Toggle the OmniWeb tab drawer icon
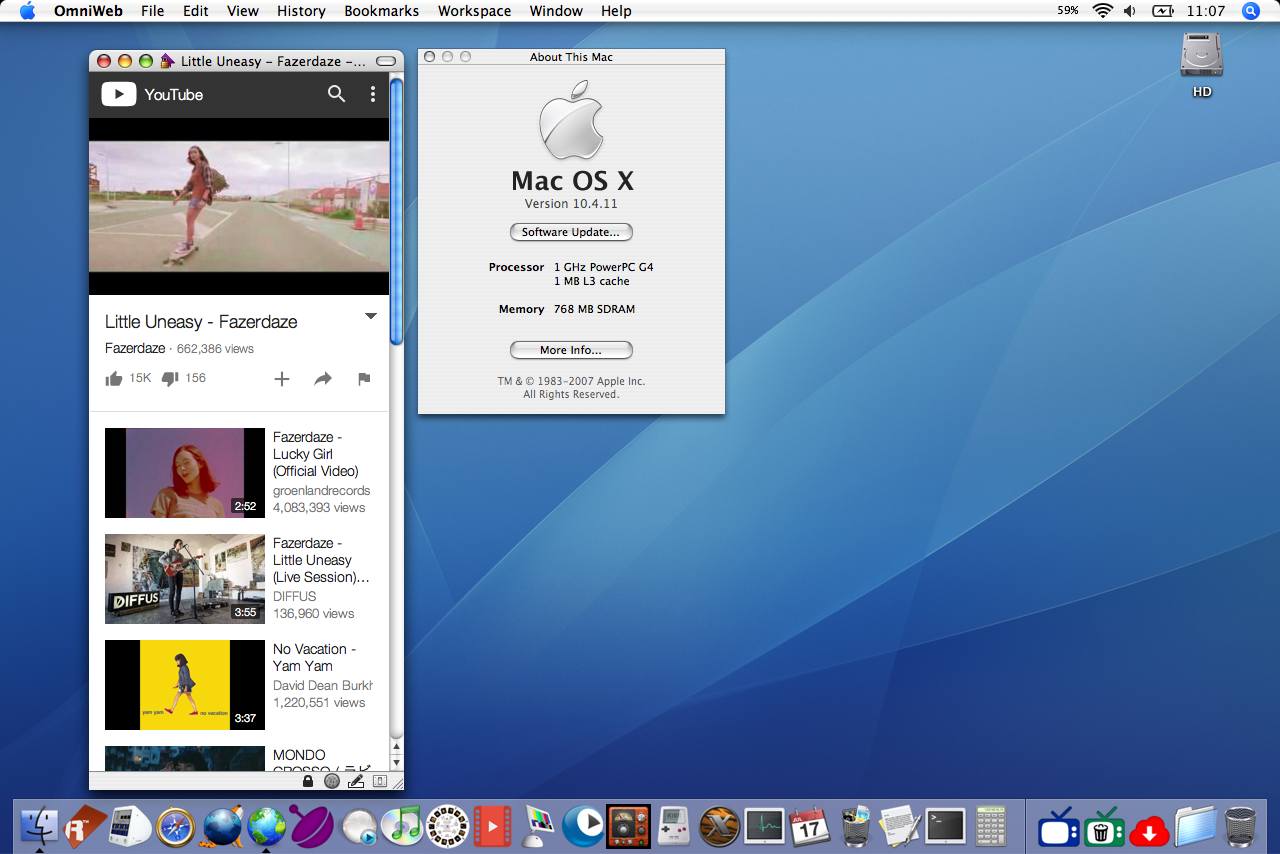This screenshot has width=1280, height=854. (x=380, y=781)
